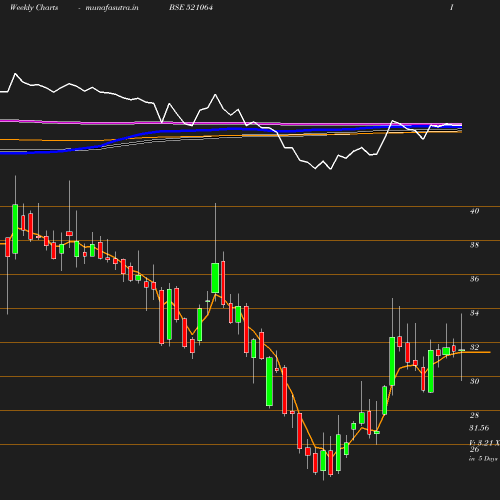
Task: Click the current price value 31.56
Action: pyautogui.click(x=479, y=428)
